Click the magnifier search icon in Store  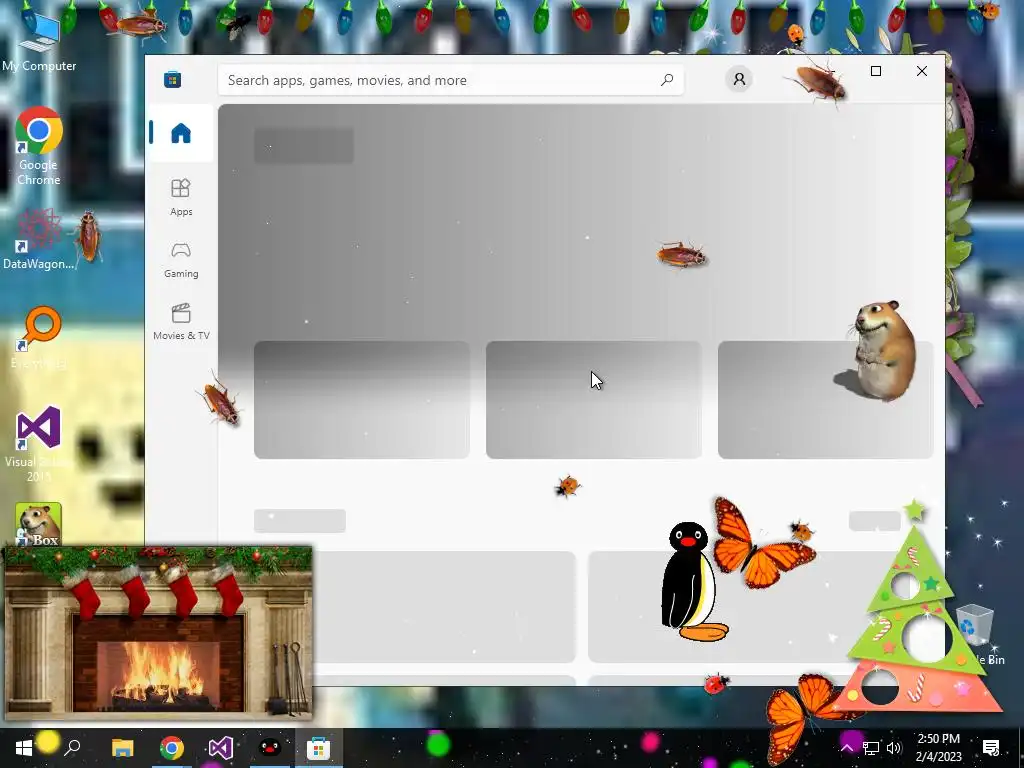pyautogui.click(x=667, y=80)
